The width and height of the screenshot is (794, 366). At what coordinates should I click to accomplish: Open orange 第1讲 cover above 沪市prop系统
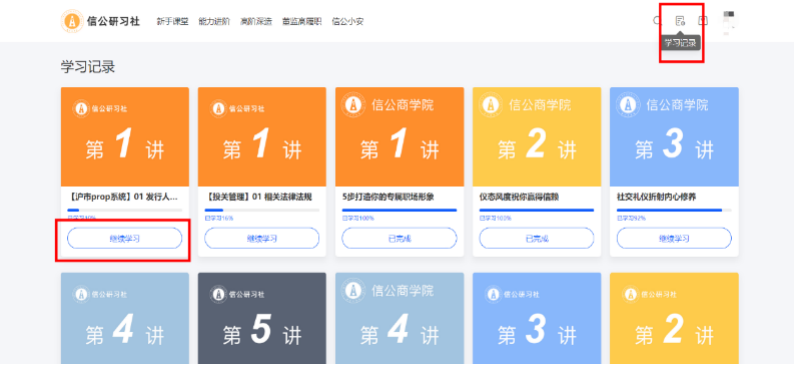[125, 137]
